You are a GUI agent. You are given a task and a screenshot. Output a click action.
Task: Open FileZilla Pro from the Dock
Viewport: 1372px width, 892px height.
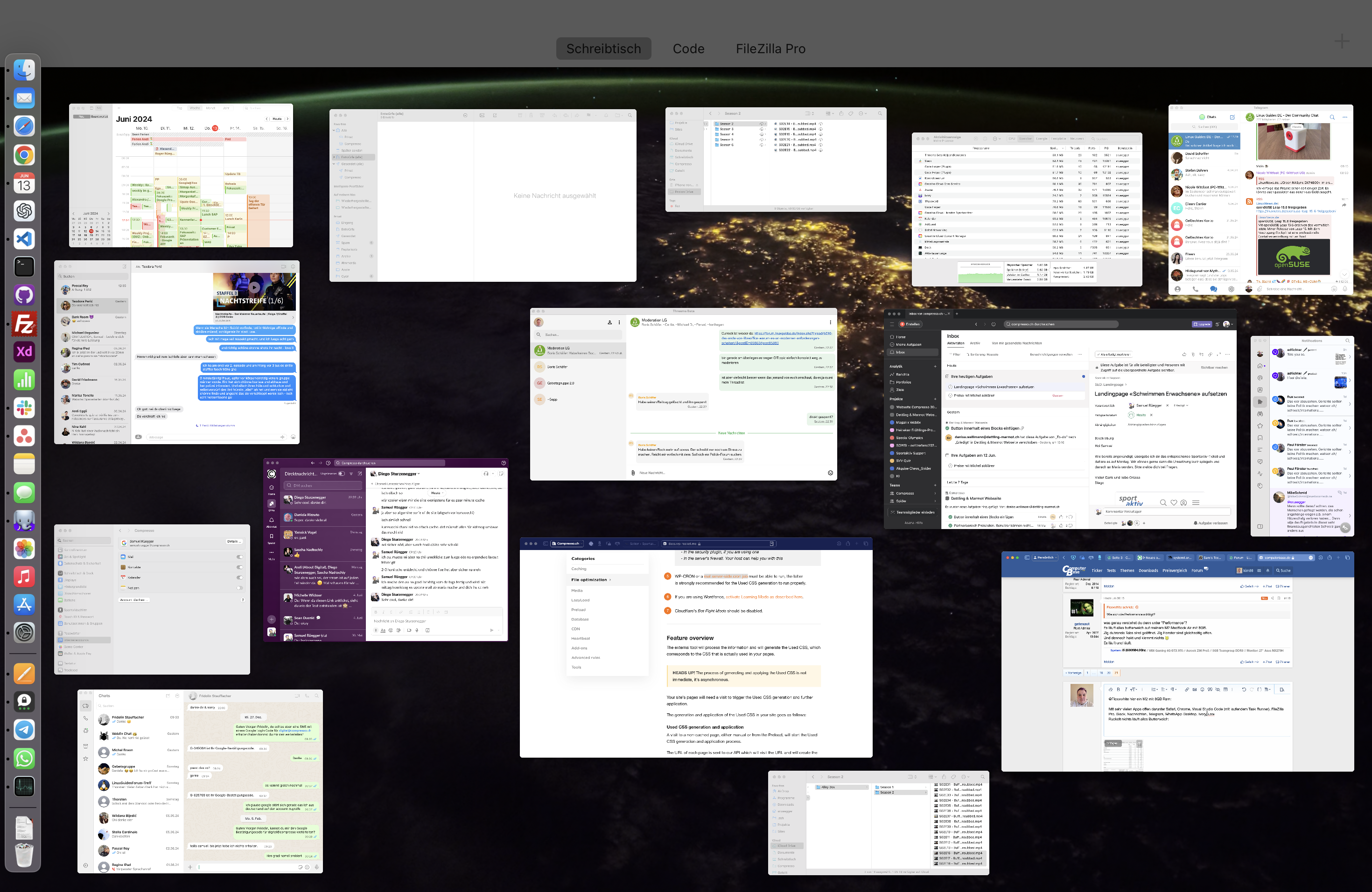click(x=24, y=324)
